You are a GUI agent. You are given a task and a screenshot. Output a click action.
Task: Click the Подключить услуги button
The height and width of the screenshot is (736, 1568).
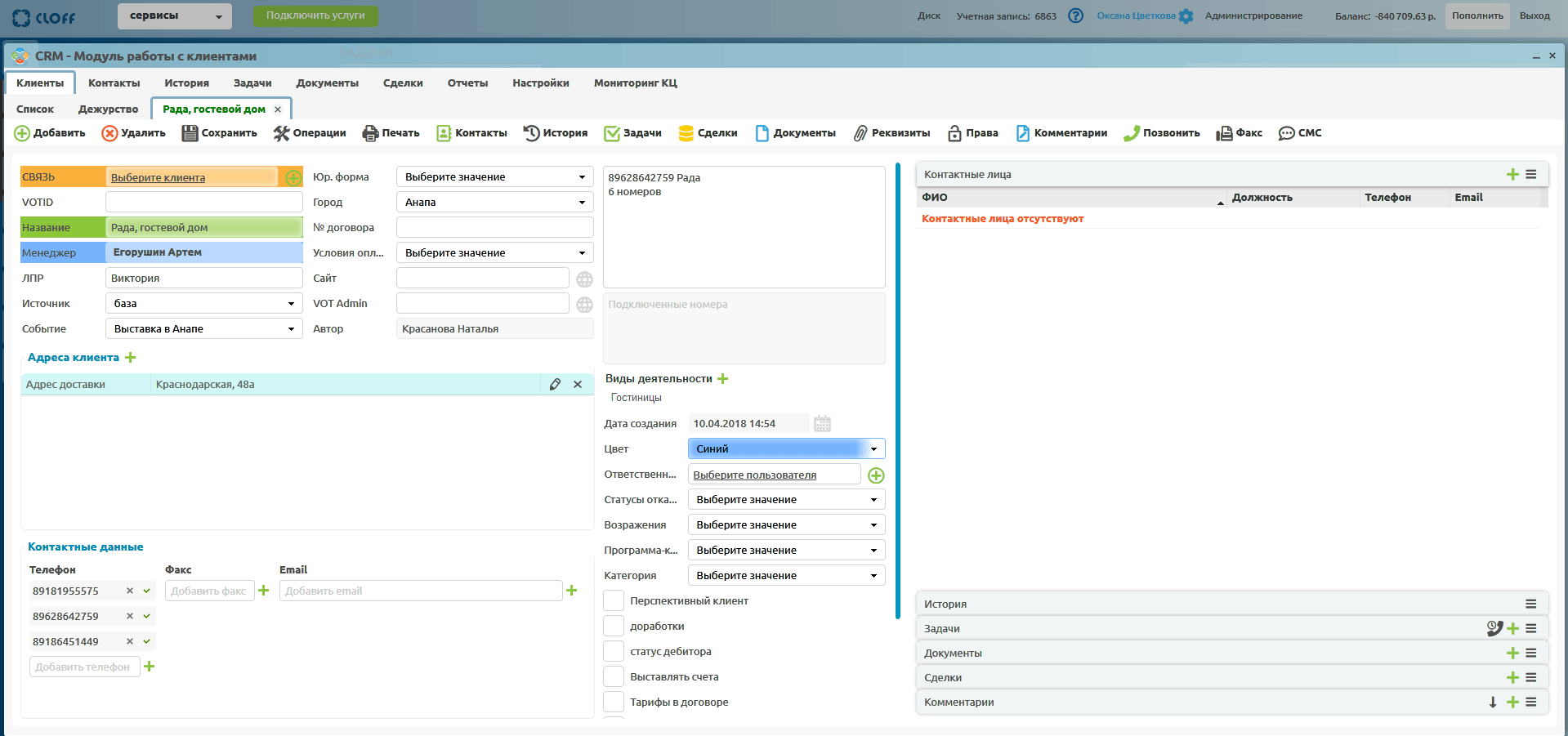[x=315, y=16]
